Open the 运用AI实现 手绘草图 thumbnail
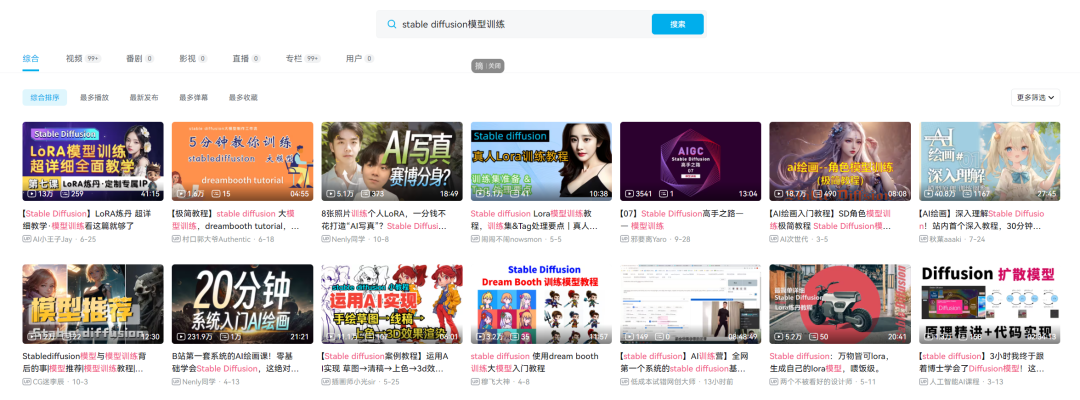1080x400 pixels. tap(392, 304)
